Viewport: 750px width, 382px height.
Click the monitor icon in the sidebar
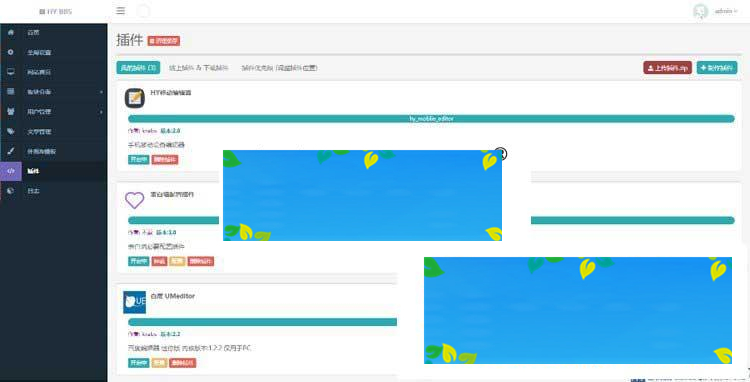(x=11, y=72)
